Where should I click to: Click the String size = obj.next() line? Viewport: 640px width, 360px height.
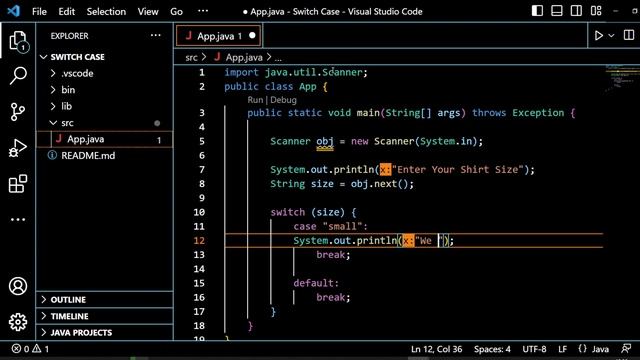[342, 184]
